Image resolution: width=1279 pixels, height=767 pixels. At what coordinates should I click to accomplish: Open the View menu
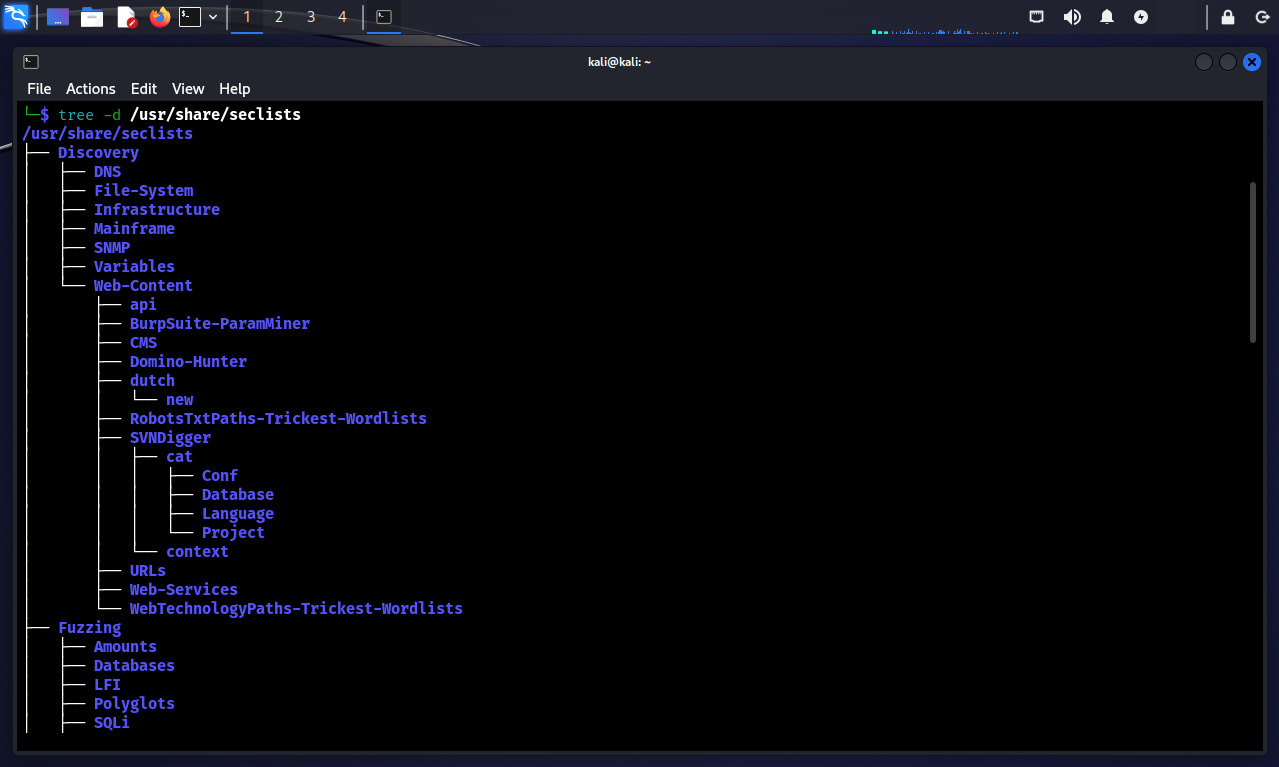pos(188,89)
